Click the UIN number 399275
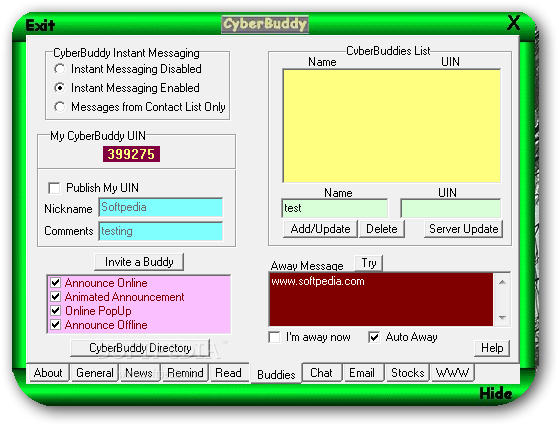This screenshot has width=559, height=426. [131, 154]
